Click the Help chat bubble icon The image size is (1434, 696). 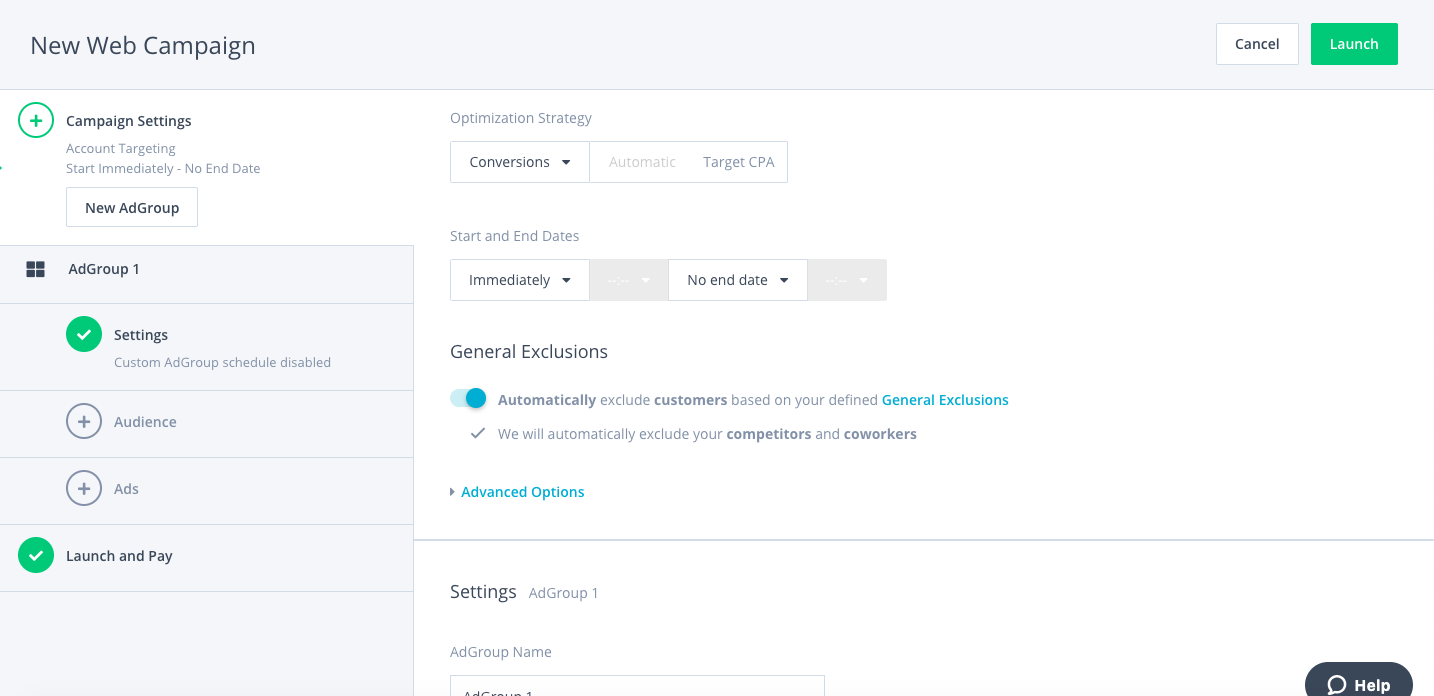point(1337,685)
